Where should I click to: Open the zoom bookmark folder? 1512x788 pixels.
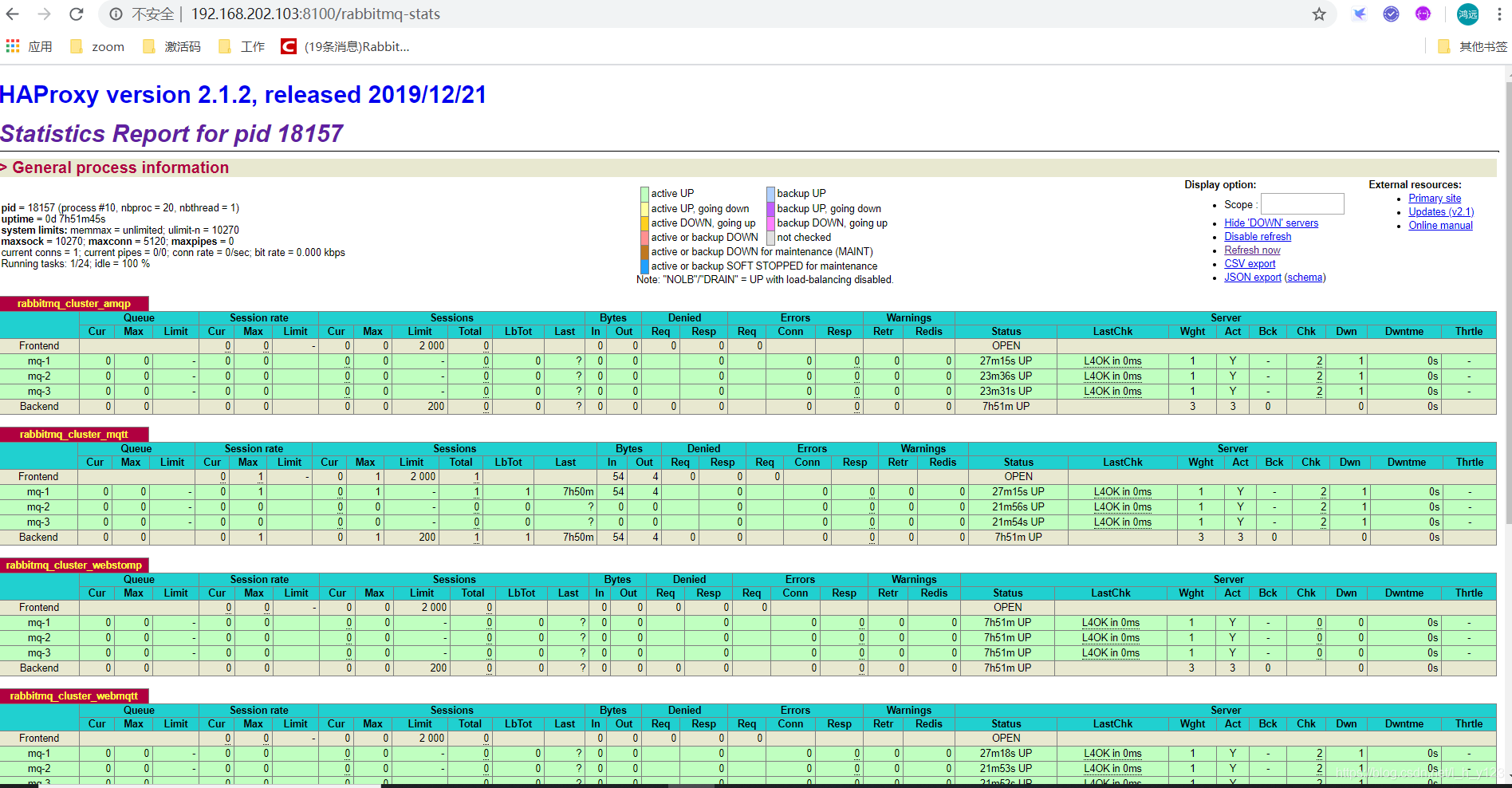97,47
